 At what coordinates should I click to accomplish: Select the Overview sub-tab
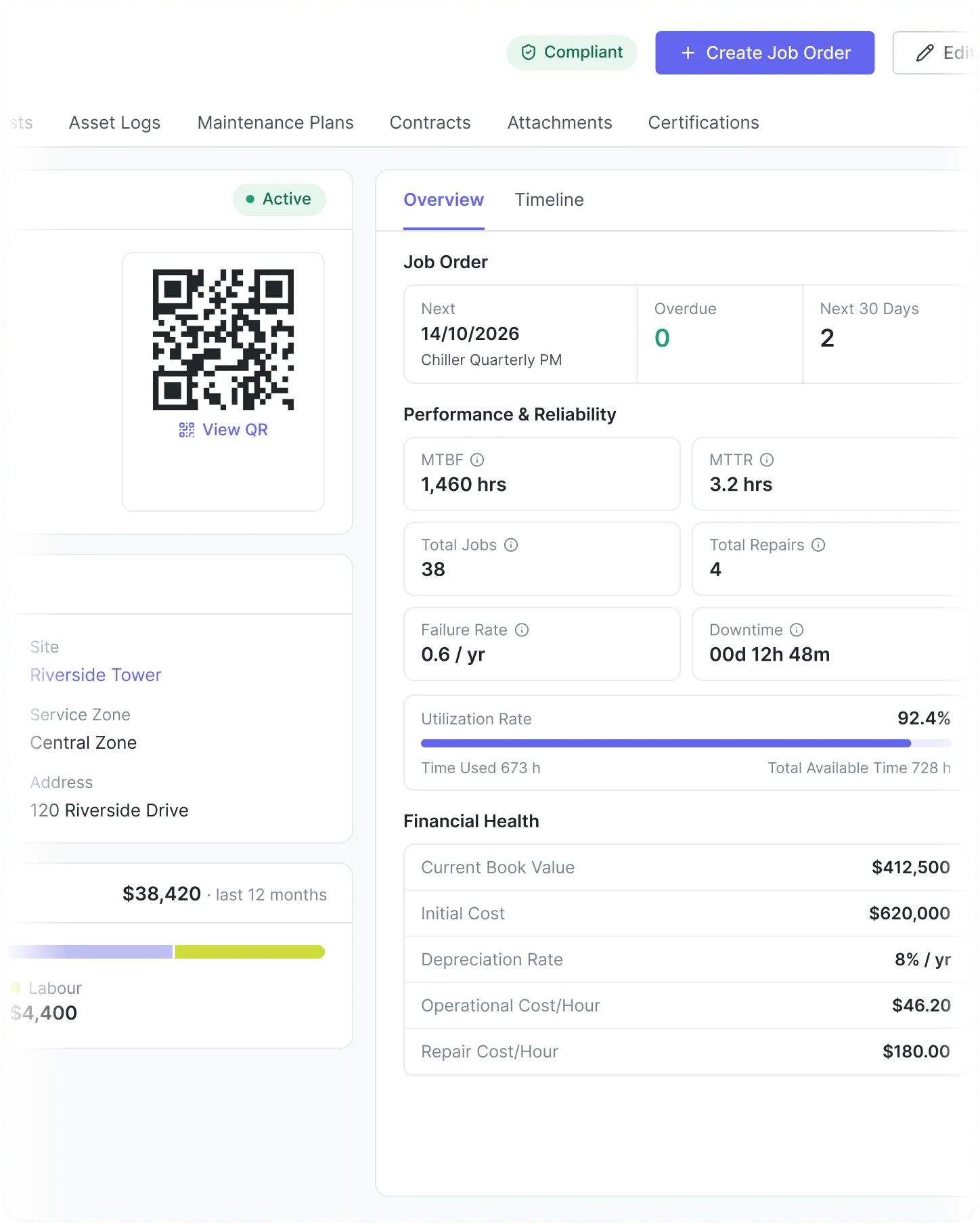click(443, 200)
